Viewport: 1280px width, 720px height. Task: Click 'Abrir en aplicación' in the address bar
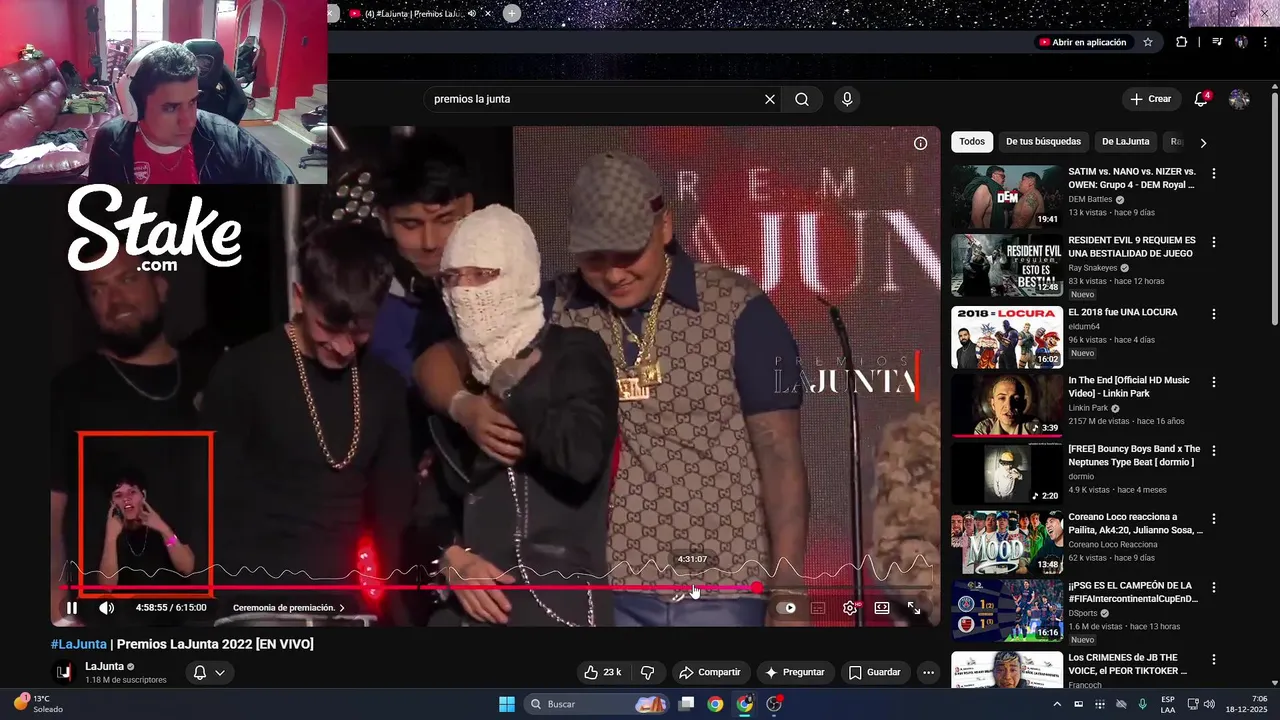pyautogui.click(x=1082, y=42)
